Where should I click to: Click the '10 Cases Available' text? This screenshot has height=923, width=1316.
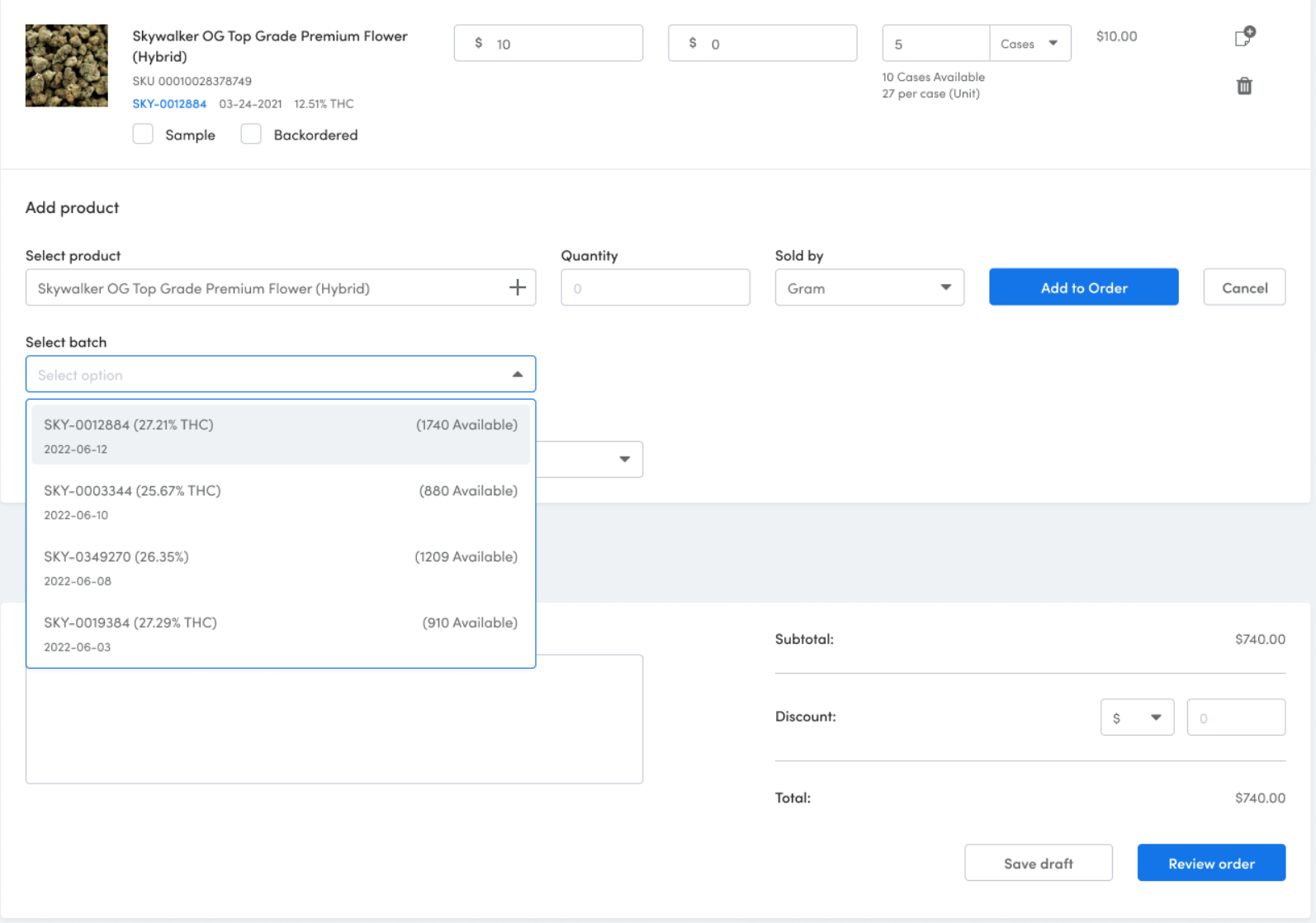click(x=933, y=77)
